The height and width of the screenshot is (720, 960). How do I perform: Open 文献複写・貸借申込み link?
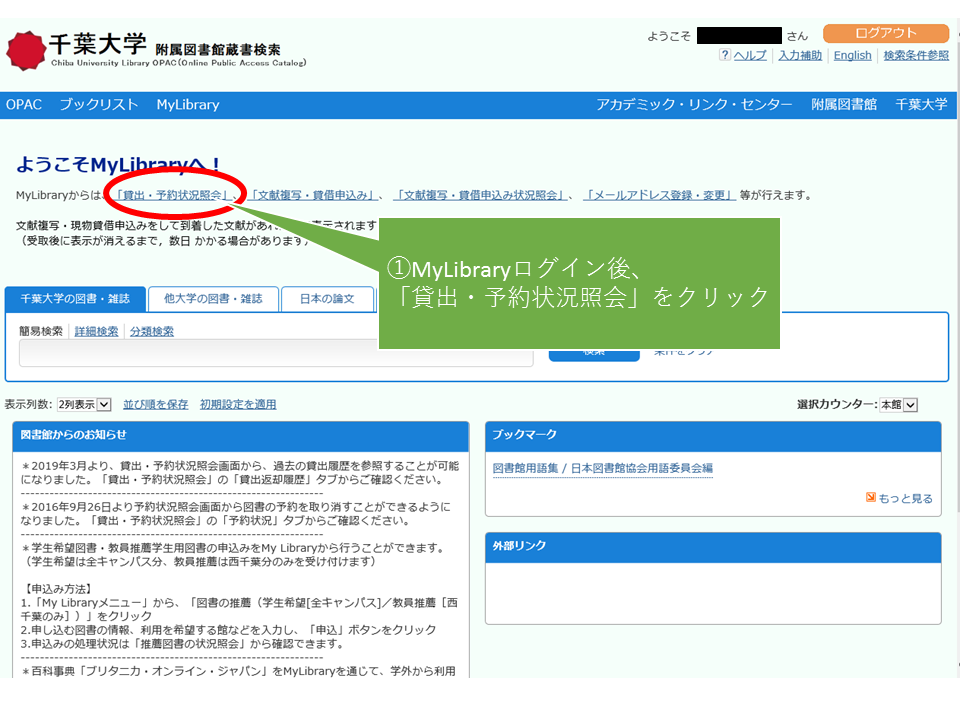(x=313, y=195)
